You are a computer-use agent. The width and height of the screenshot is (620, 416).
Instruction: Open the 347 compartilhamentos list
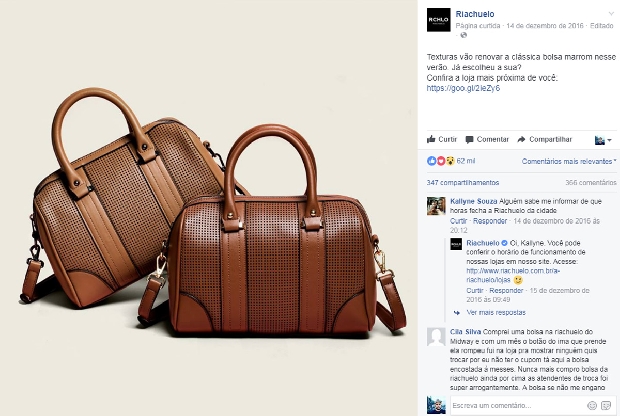(463, 183)
